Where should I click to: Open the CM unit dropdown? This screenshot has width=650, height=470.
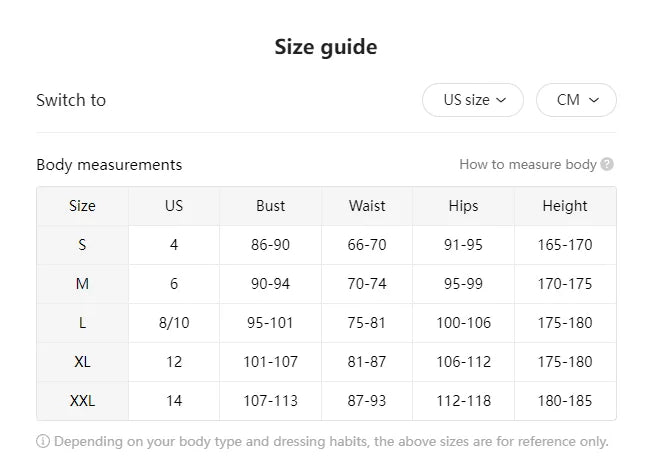click(576, 100)
